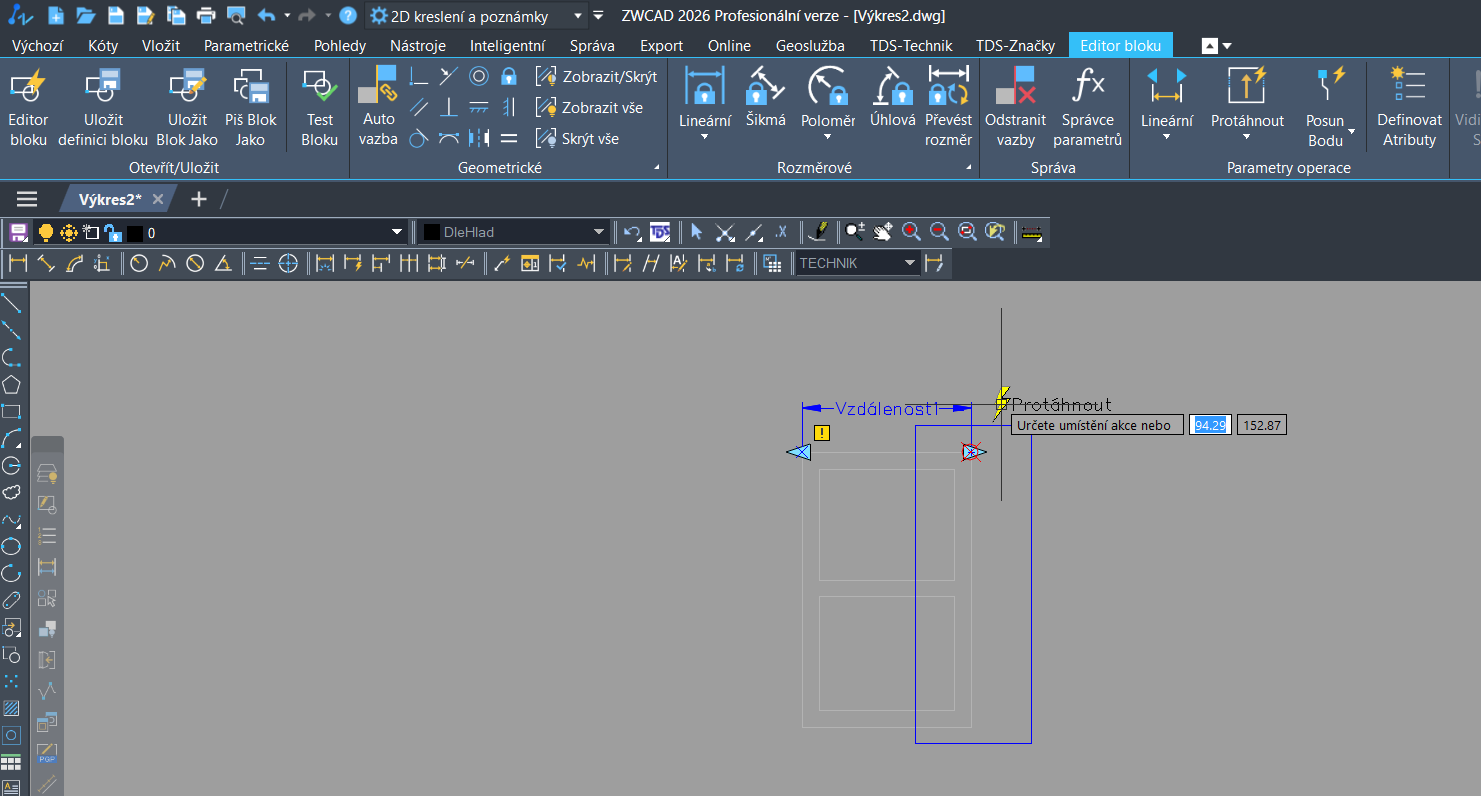The width and height of the screenshot is (1481, 796).
Task: Switch to the Parametrické ribbon tab
Action: pyautogui.click(x=246, y=45)
